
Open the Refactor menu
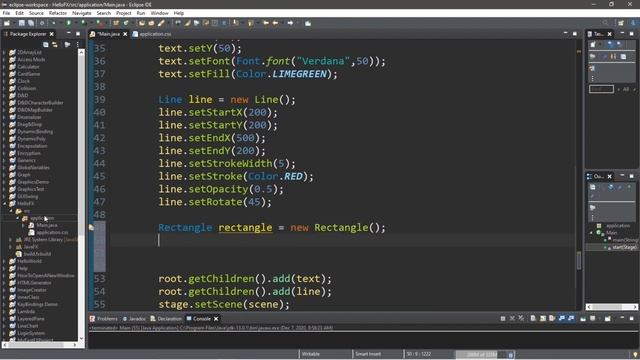click(58, 13)
